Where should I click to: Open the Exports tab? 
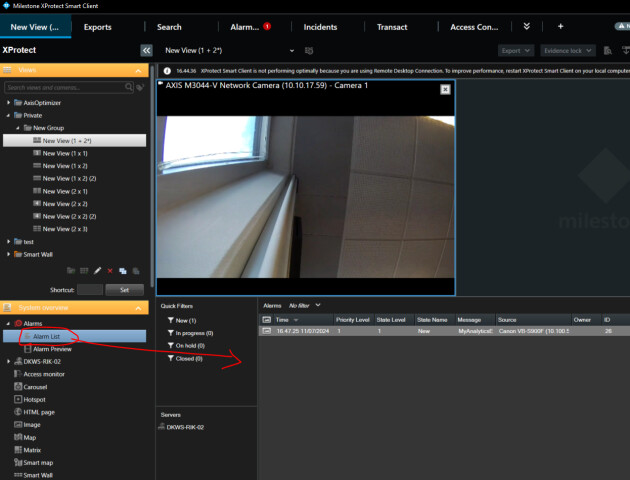[98, 27]
